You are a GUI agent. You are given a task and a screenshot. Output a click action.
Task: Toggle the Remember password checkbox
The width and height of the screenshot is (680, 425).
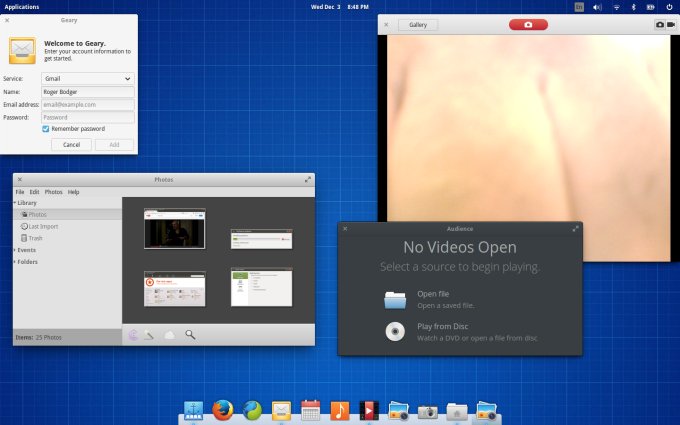point(46,129)
